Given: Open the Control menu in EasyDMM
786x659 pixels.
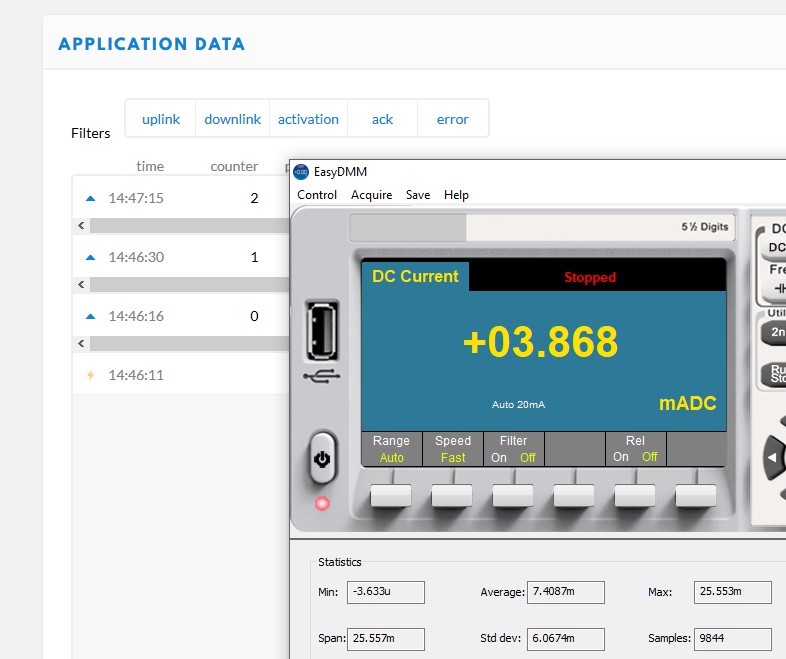Looking at the screenshot, I should tap(317, 195).
